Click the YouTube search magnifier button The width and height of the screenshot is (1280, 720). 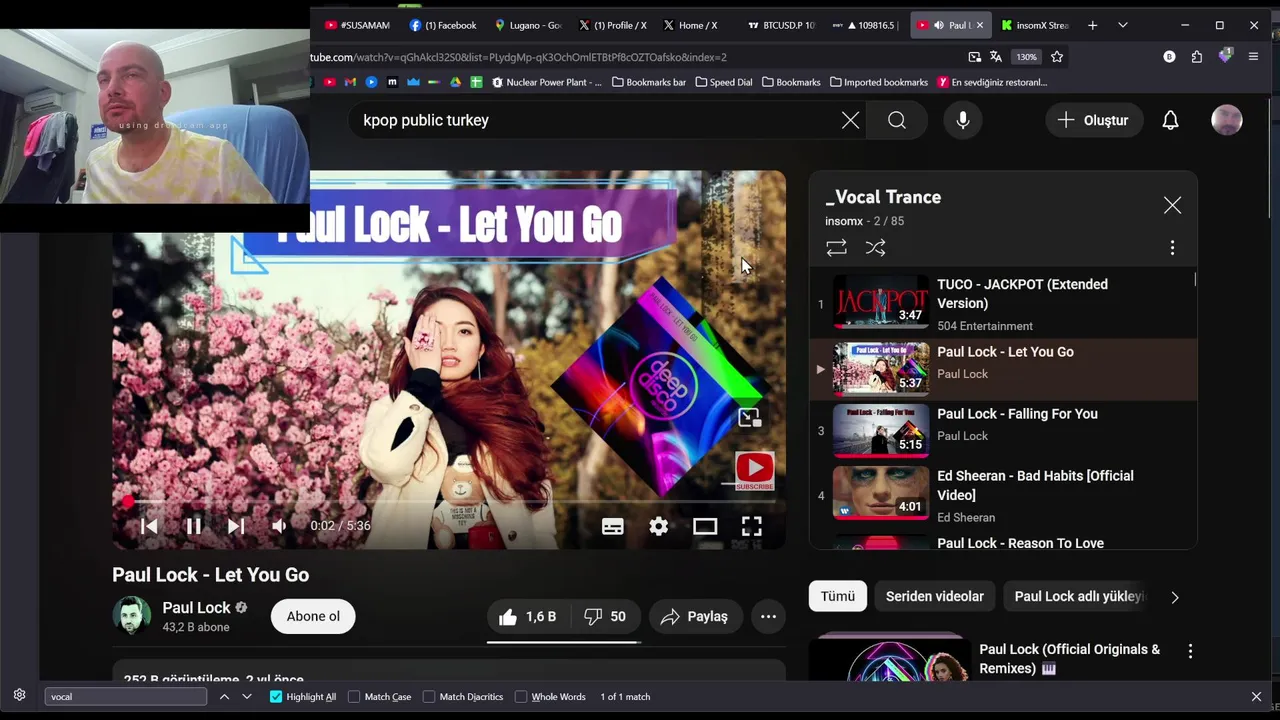click(897, 120)
